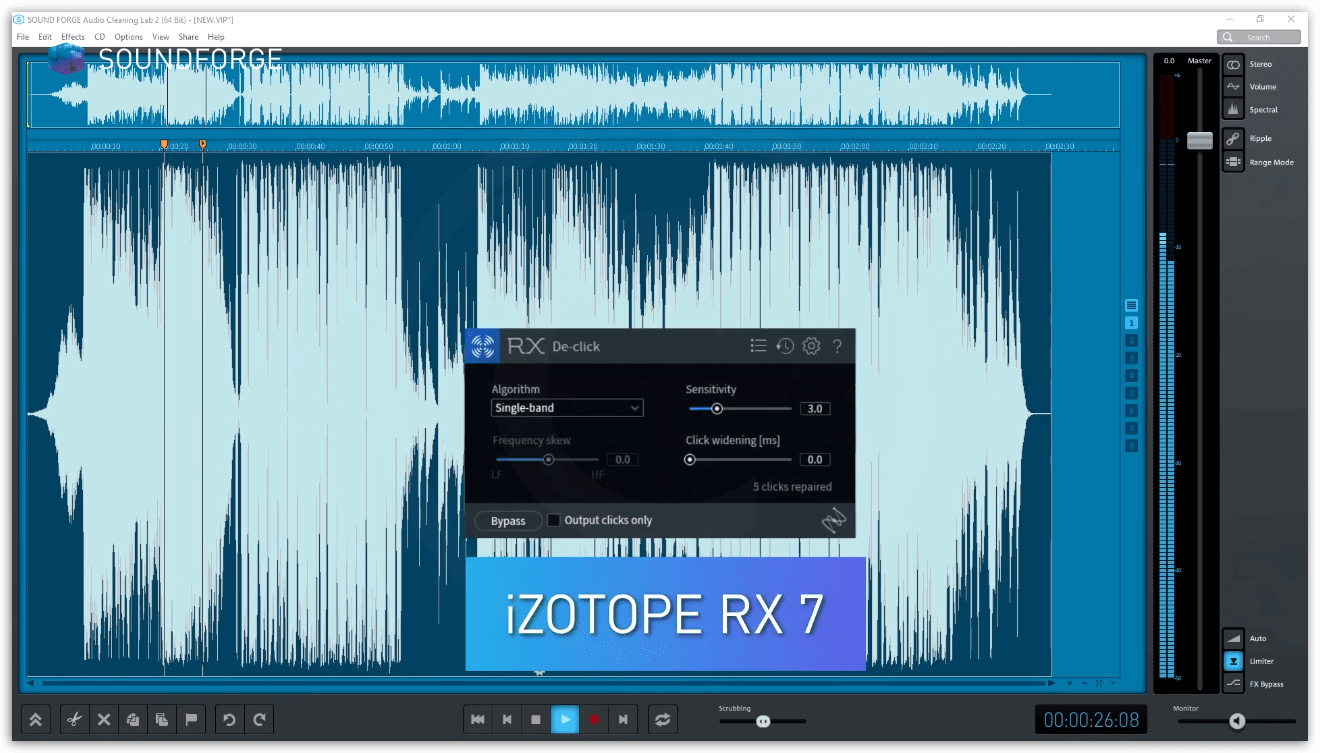Open the Single-band algorithm dropdown
1320x753 pixels.
[566, 408]
